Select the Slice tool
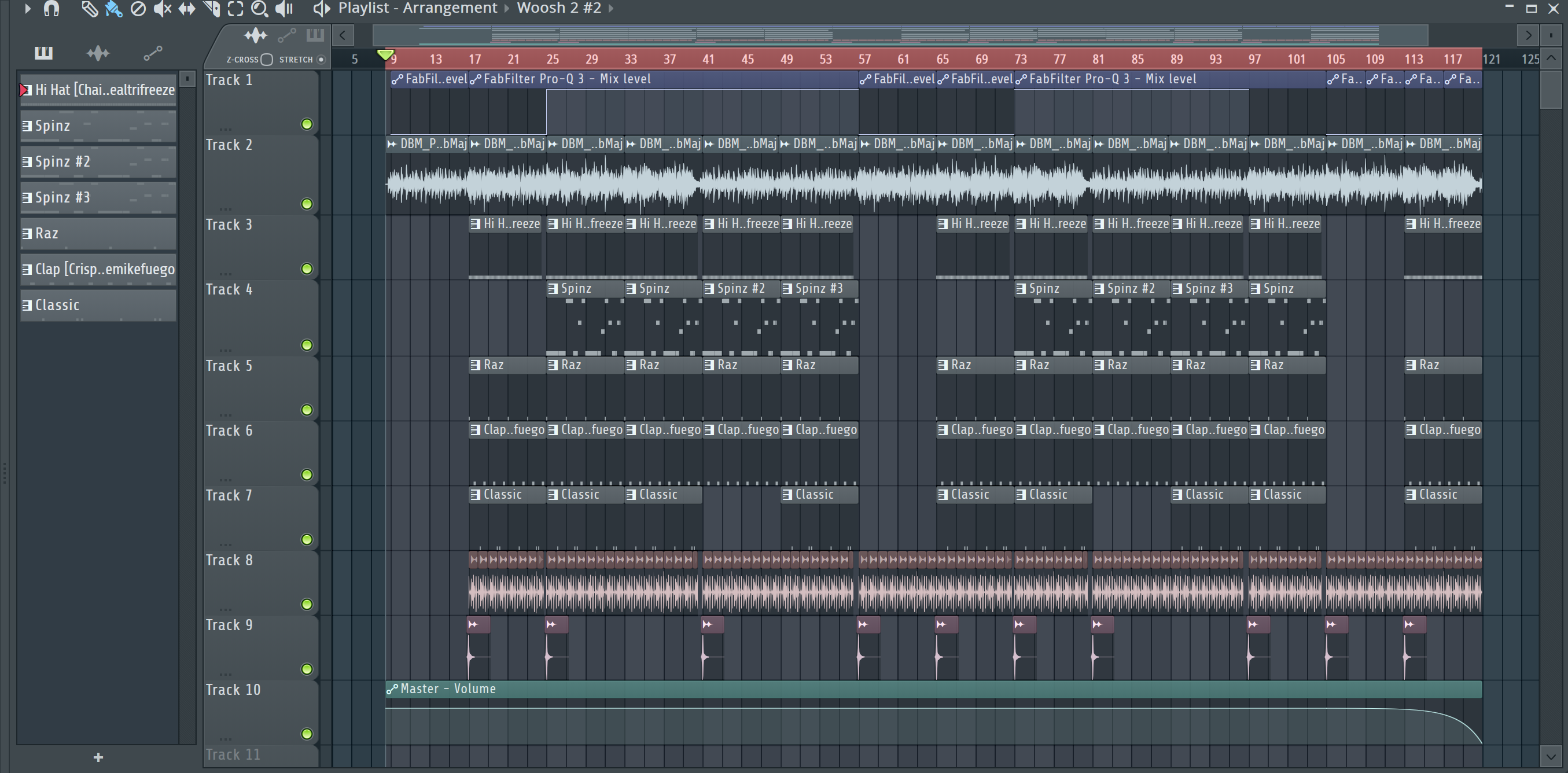1568x773 pixels. (211, 9)
